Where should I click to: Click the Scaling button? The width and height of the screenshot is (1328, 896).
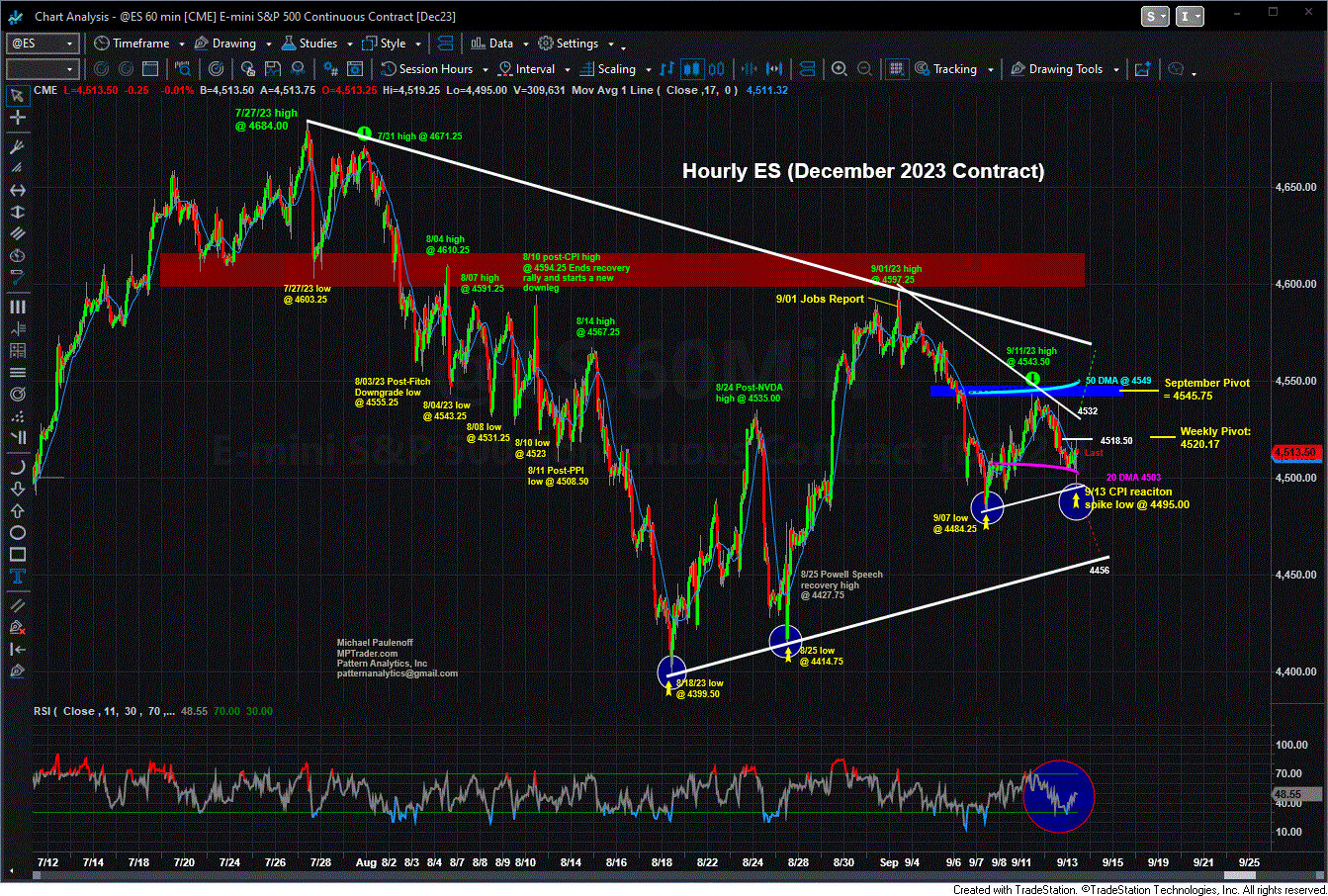click(x=606, y=69)
